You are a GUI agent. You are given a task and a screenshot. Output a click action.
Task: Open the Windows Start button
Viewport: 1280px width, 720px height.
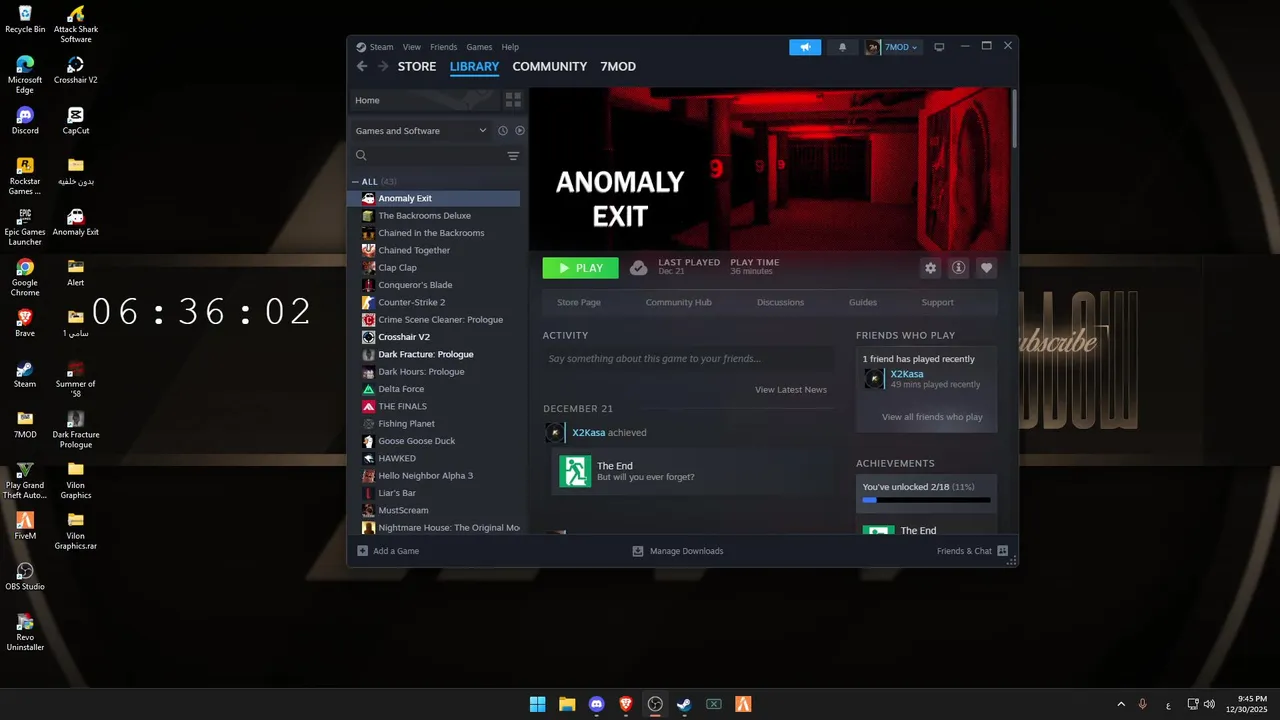pos(538,704)
